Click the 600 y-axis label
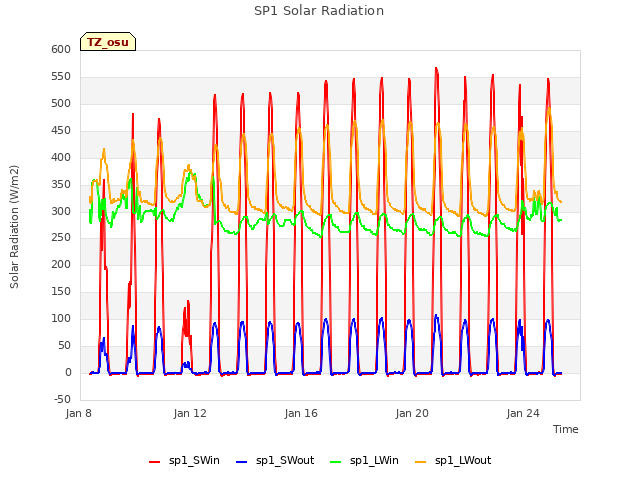The height and width of the screenshot is (480, 640). click(x=61, y=49)
